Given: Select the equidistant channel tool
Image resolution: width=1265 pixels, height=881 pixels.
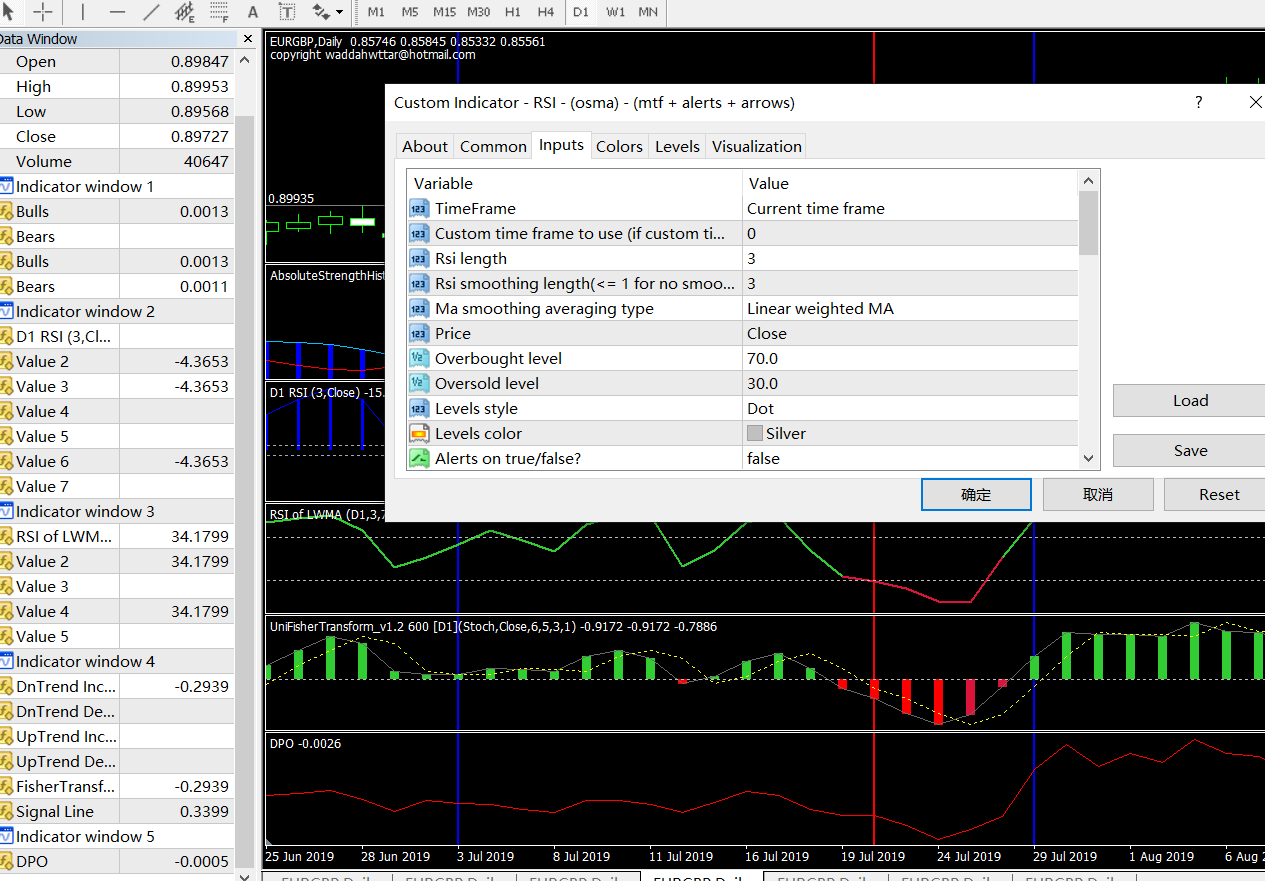Looking at the screenshot, I should 185,12.
